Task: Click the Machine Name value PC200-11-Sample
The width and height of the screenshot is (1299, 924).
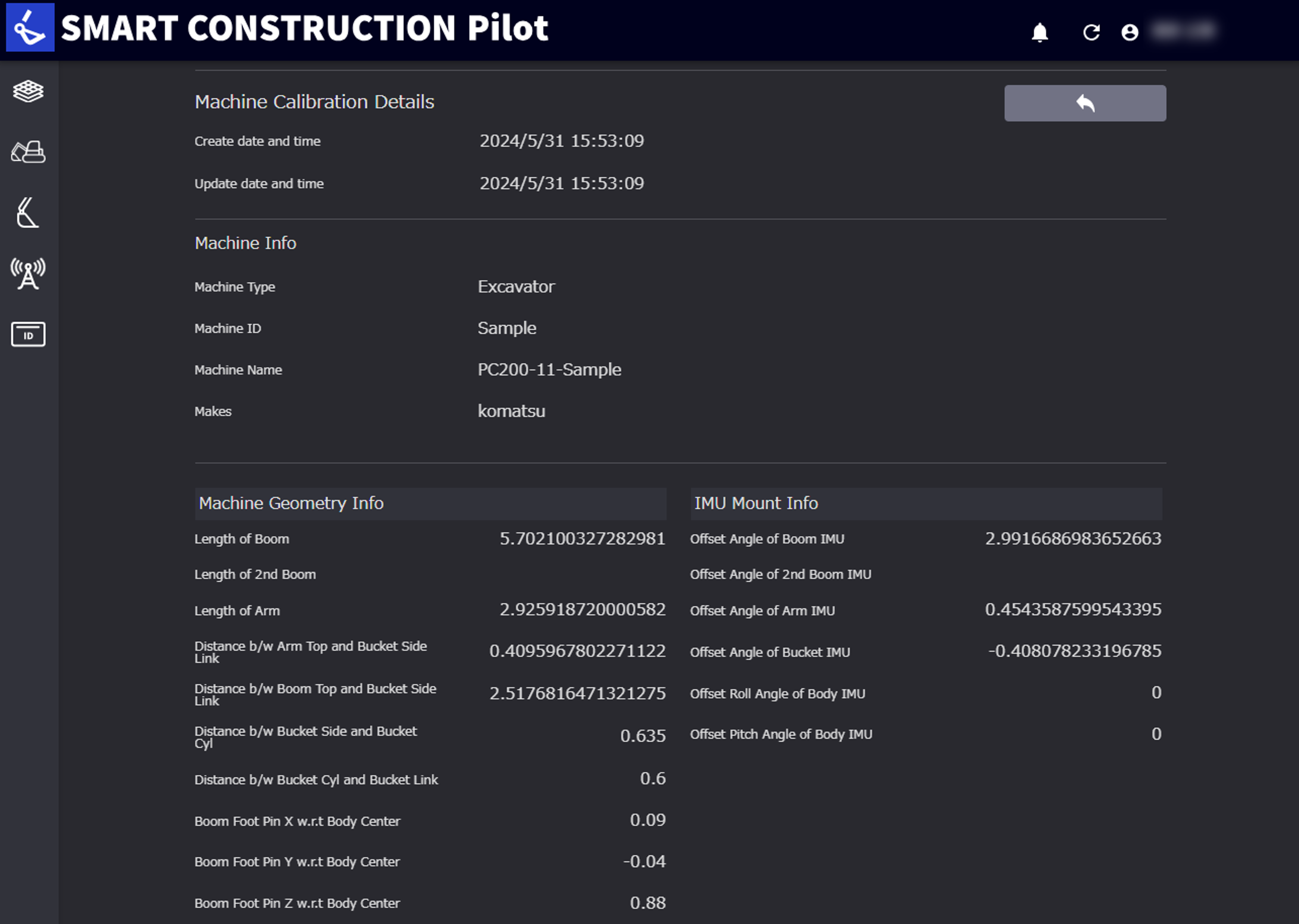Action: (549, 370)
